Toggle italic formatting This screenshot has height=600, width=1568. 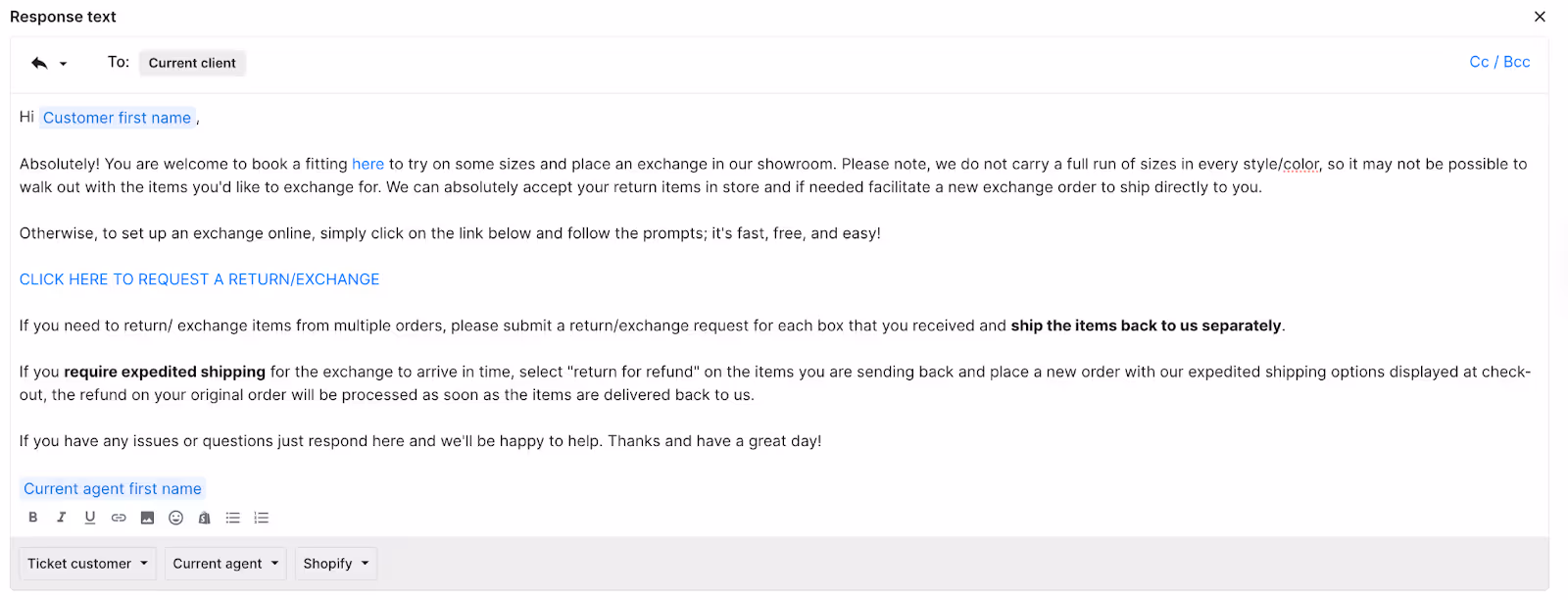(61, 518)
